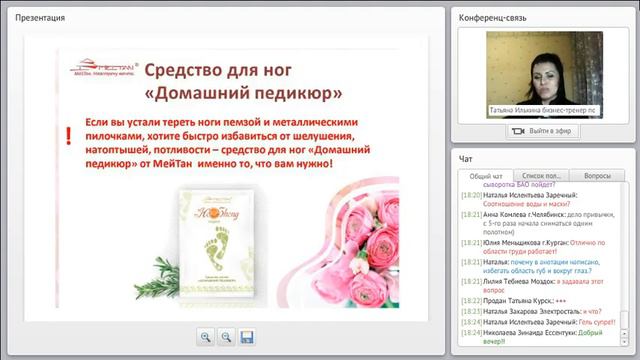Viewport: 640px width, 360px height.
Task: Select the webcam video of Татьяна Ильина
Action: 544,75
